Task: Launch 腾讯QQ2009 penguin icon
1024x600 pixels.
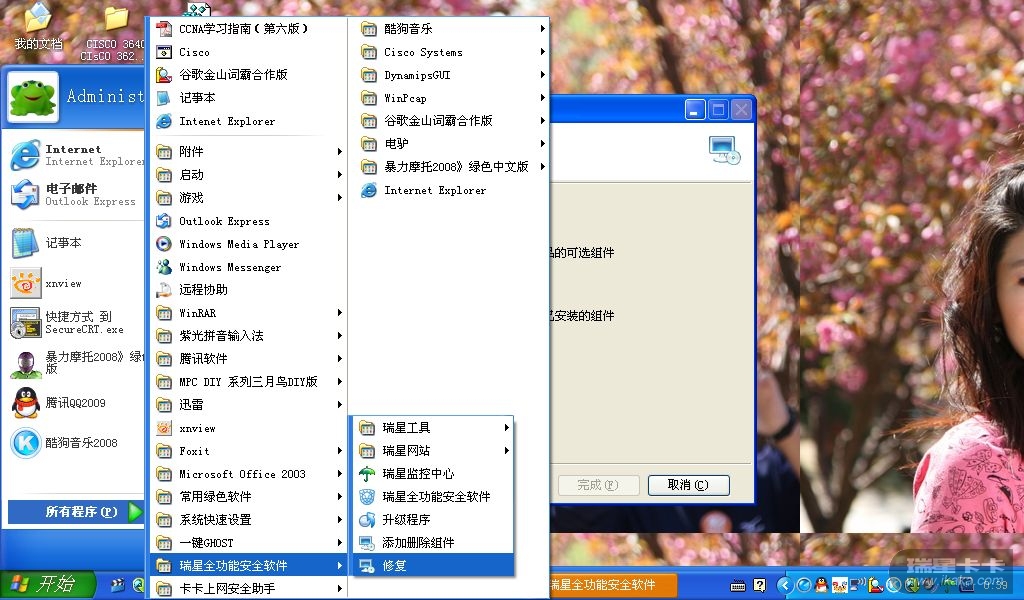Action: 26,403
